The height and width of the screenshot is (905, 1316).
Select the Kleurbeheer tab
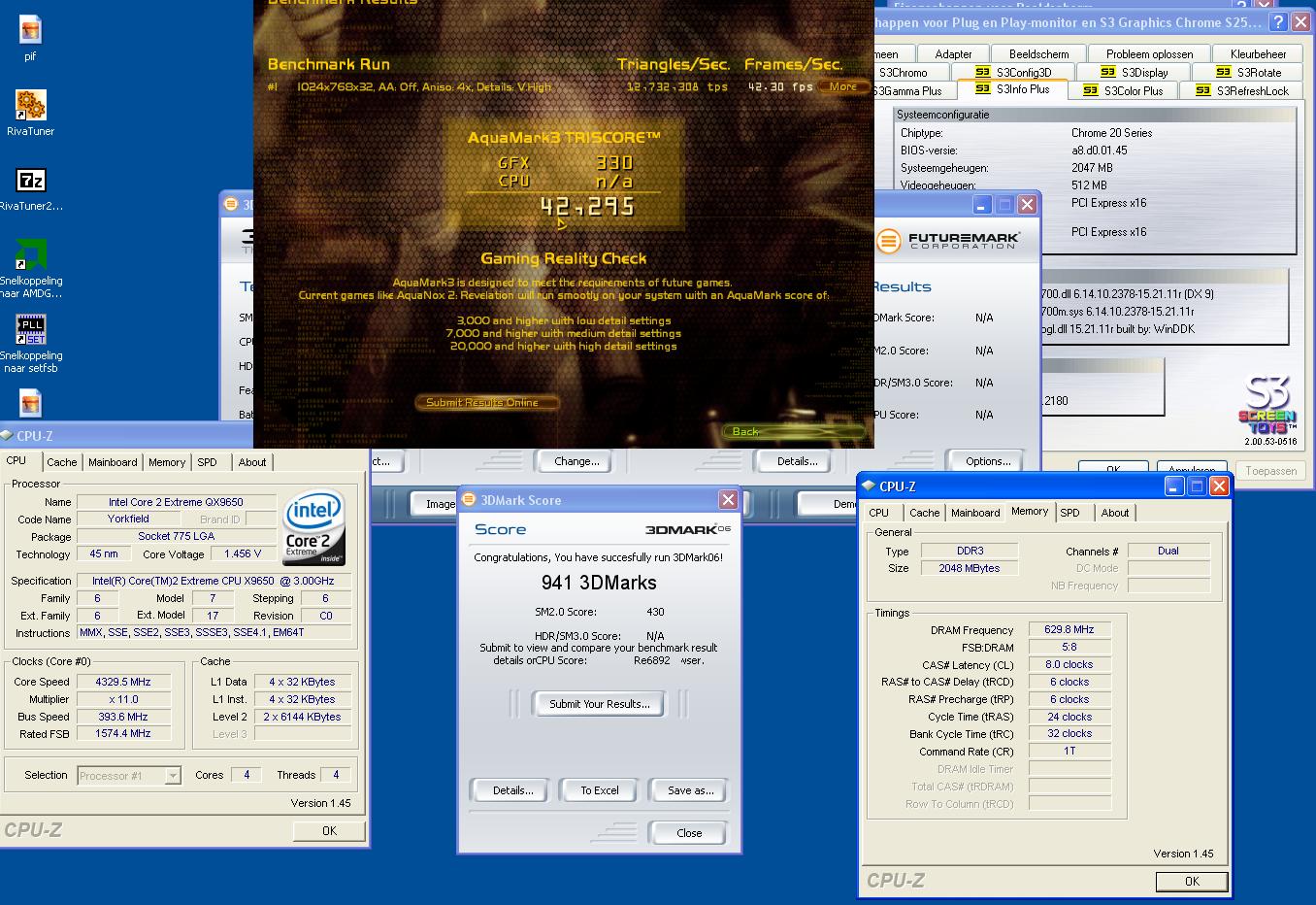(1258, 54)
